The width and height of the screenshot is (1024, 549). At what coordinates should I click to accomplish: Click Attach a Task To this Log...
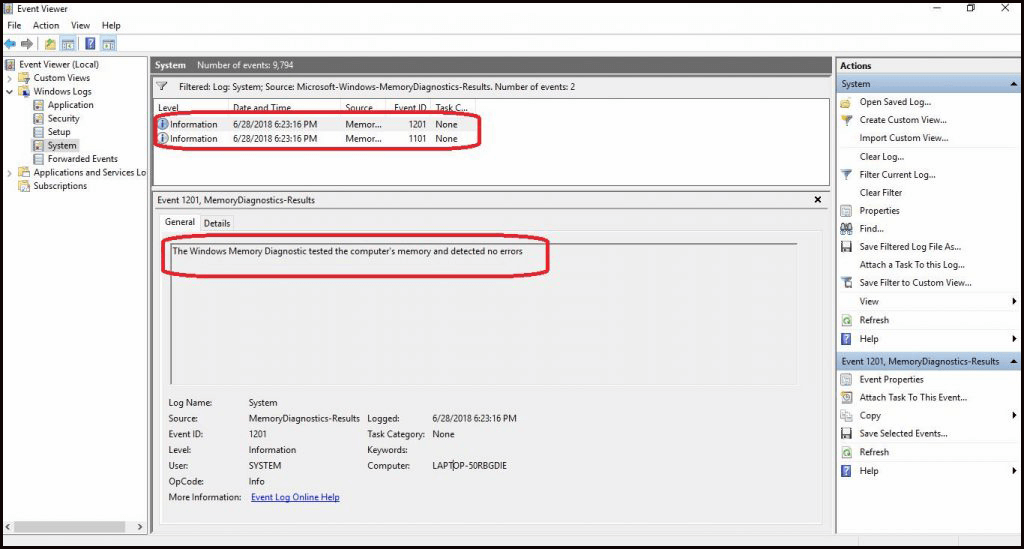[x=912, y=264]
